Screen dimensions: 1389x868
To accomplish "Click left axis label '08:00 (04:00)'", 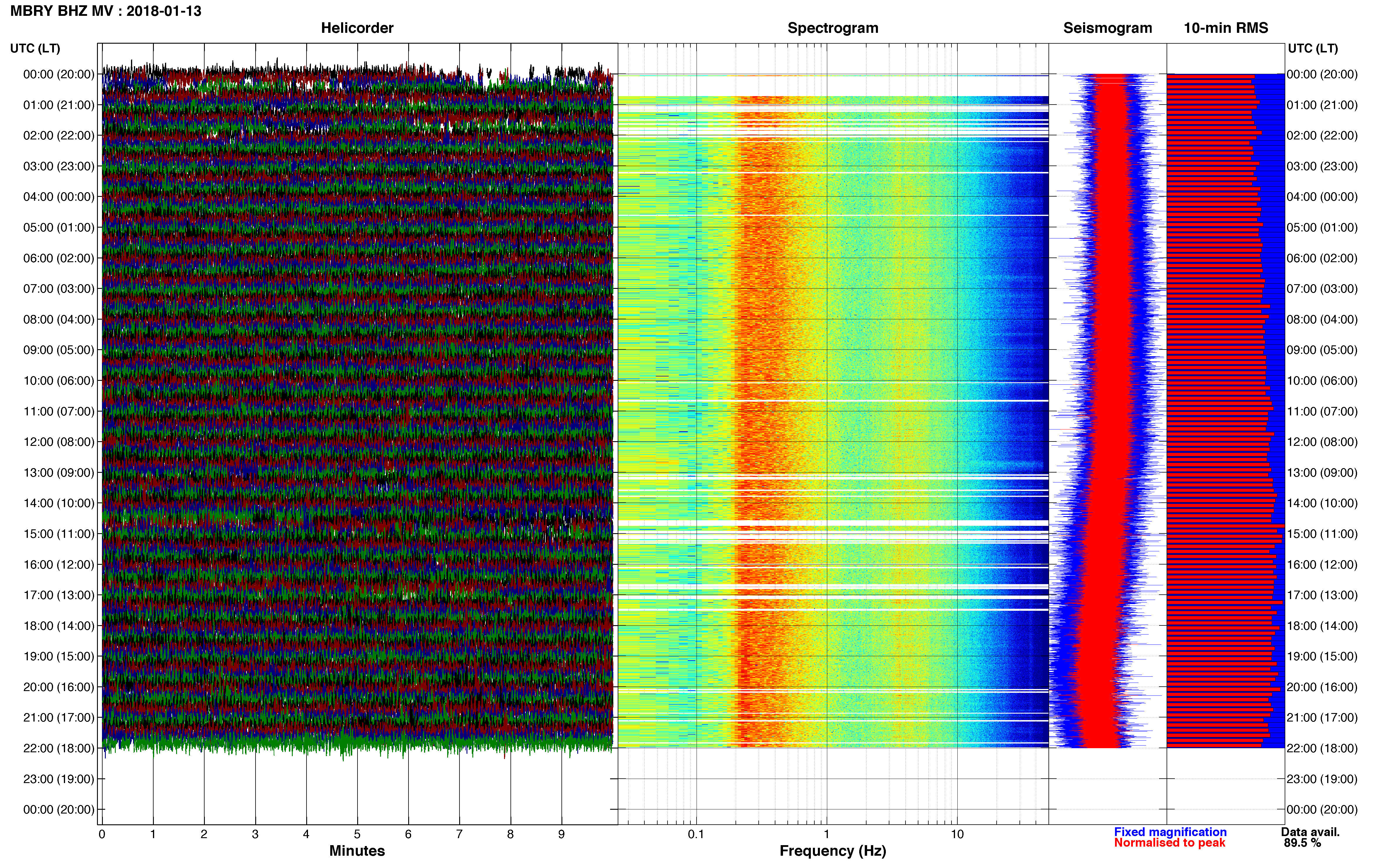I will click(59, 319).
